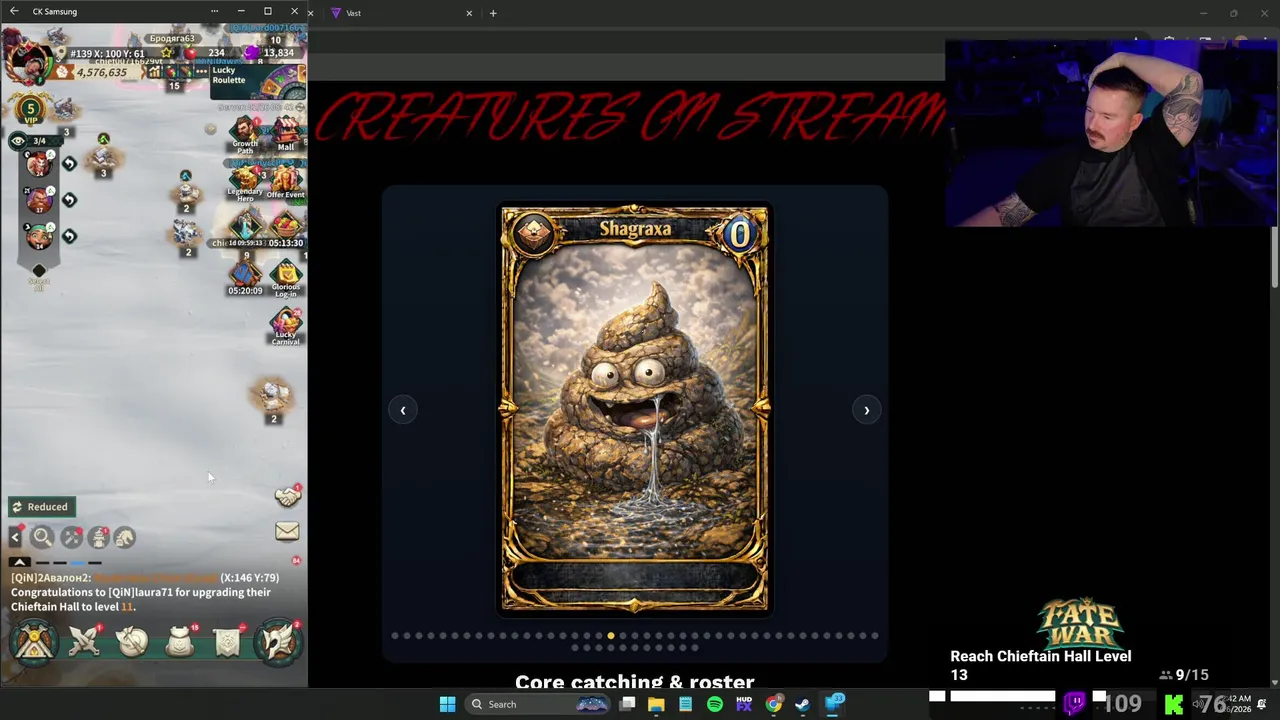Open the crossed swords battle menu

(84, 642)
